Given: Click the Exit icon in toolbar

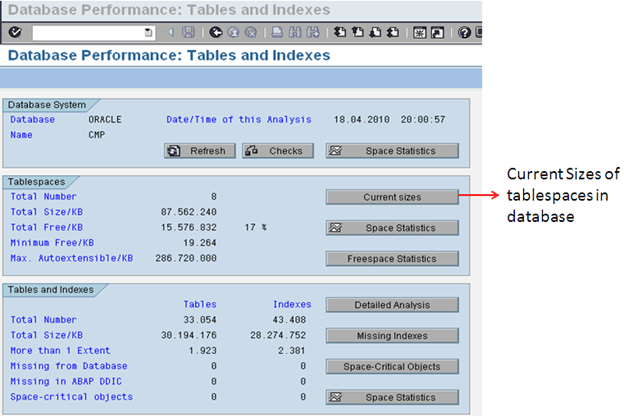Looking at the screenshot, I should coord(233,32).
